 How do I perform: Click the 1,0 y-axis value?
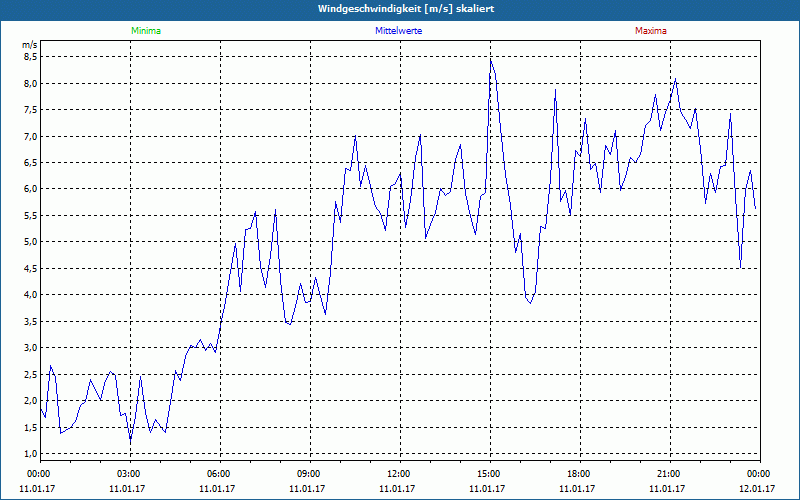pyautogui.click(x=31, y=454)
